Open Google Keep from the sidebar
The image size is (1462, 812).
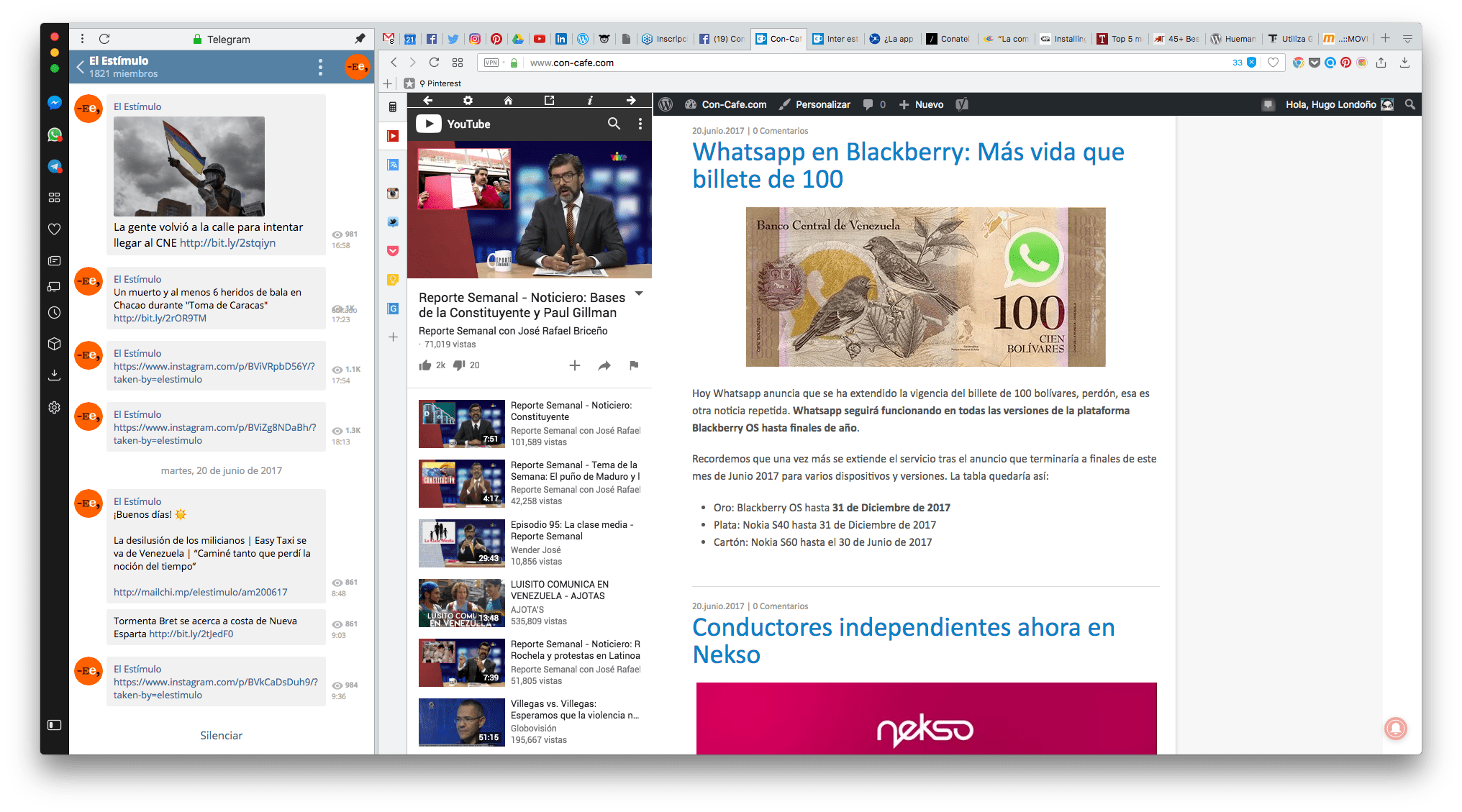(x=393, y=280)
